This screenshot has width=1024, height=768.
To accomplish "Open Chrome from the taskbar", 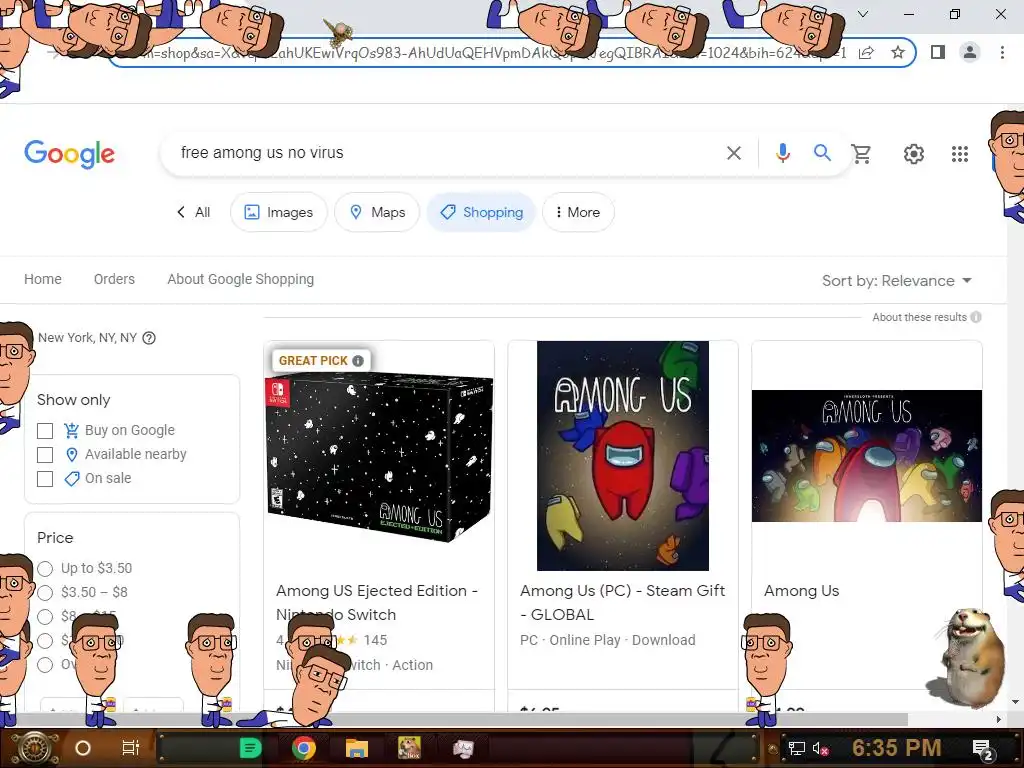I will click(303, 748).
